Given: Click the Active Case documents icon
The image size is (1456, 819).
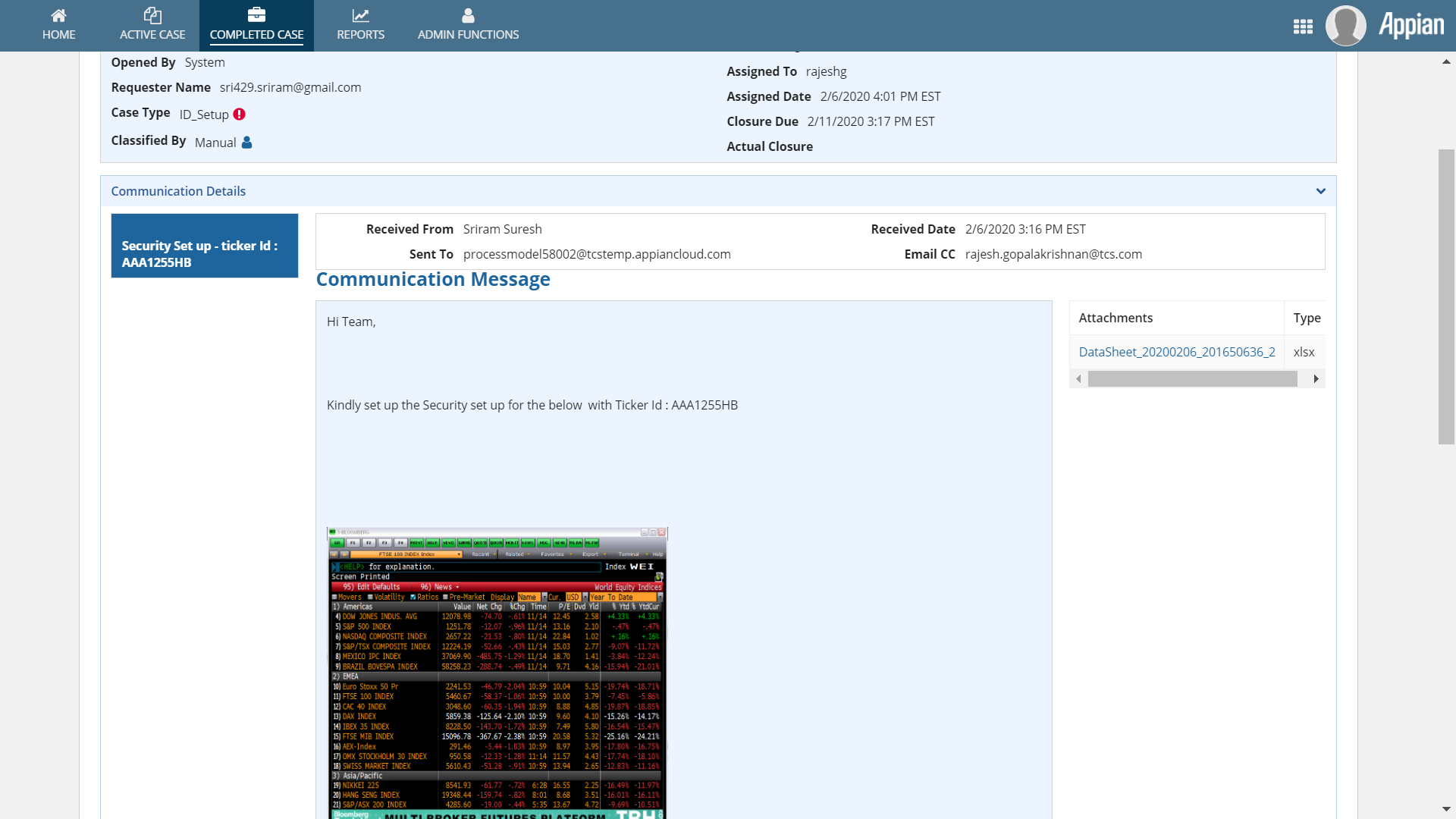Looking at the screenshot, I should [x=152, y=15].
